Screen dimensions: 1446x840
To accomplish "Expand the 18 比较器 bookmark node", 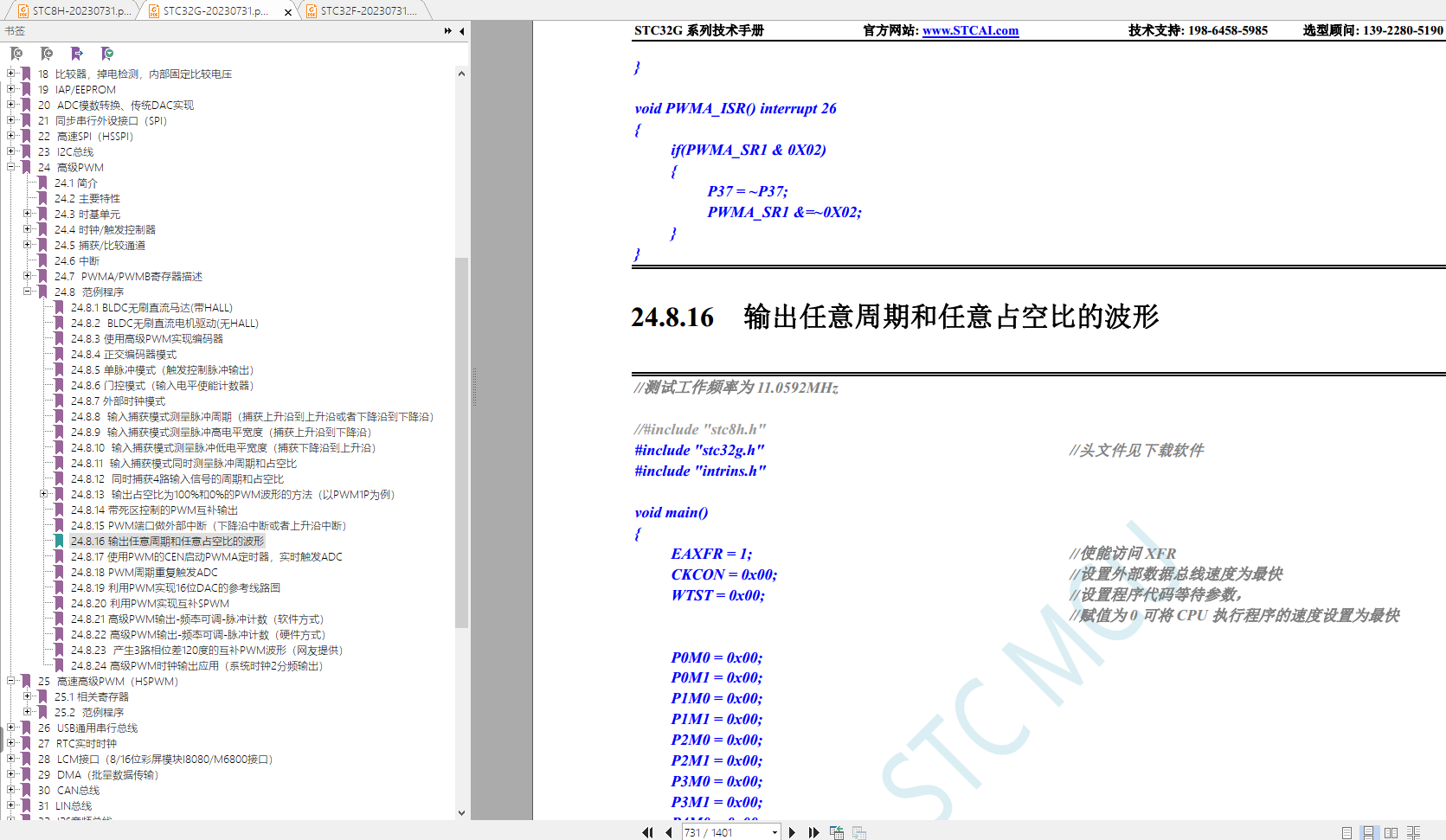I will pos(11,74).
